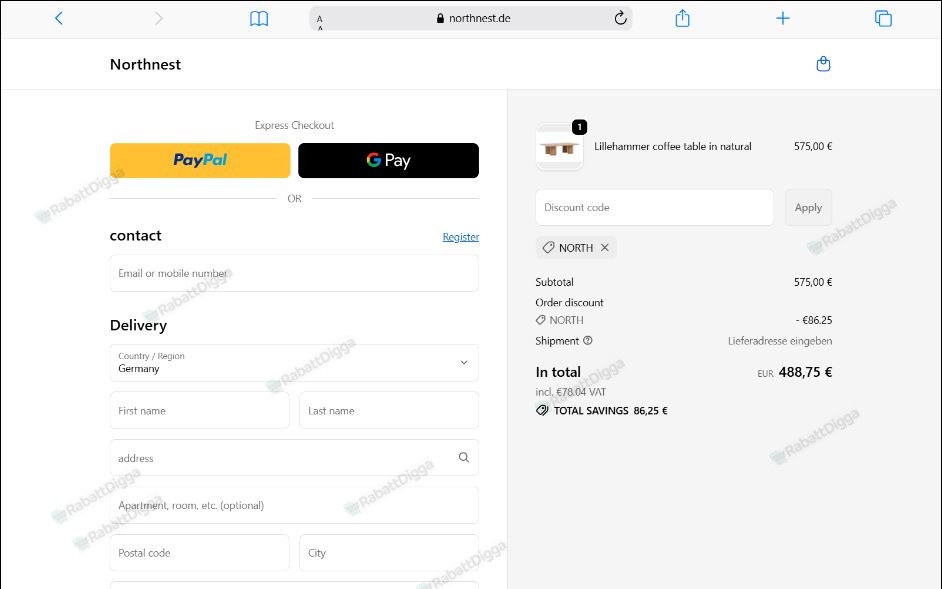Viewport: 942px width, 589px height.
Task: Focus the First name field
Action: pyautogui.click(x=199, y=410)
